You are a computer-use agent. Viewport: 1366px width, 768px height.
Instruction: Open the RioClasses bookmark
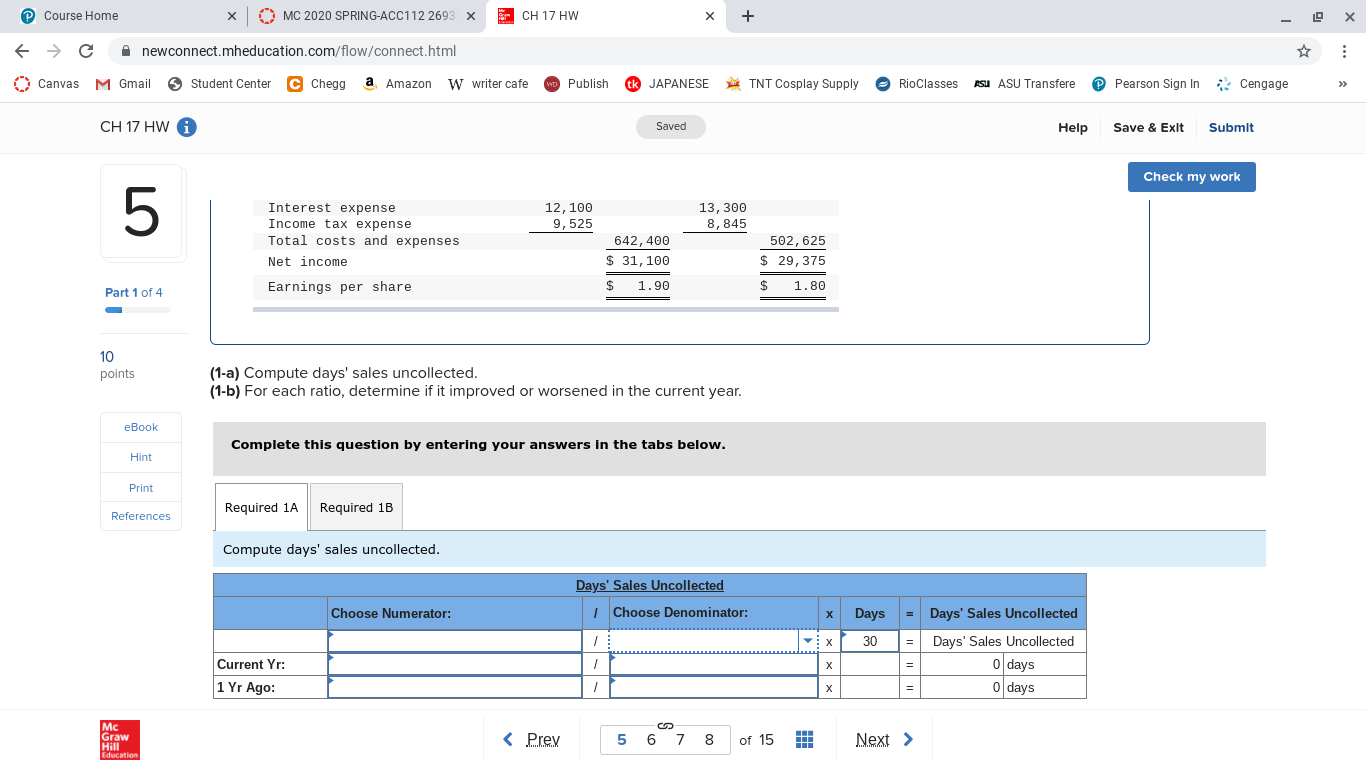click(x=917, y=84)
